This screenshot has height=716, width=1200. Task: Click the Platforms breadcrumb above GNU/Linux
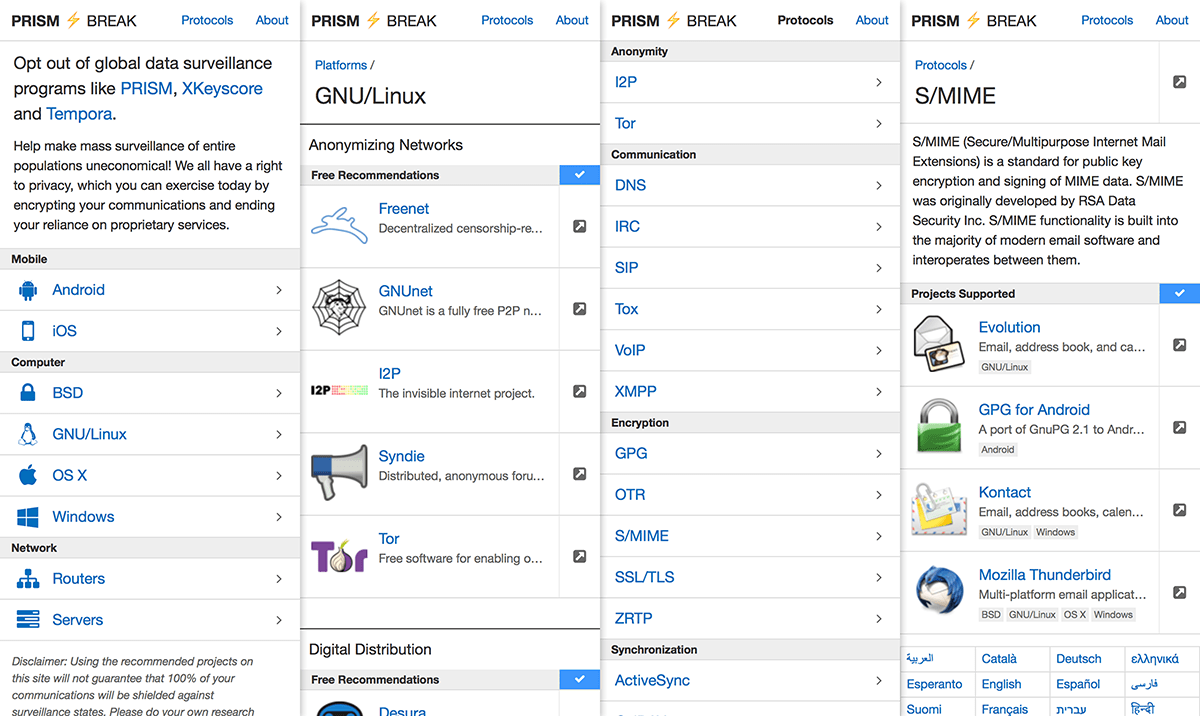tap(341, 65)
